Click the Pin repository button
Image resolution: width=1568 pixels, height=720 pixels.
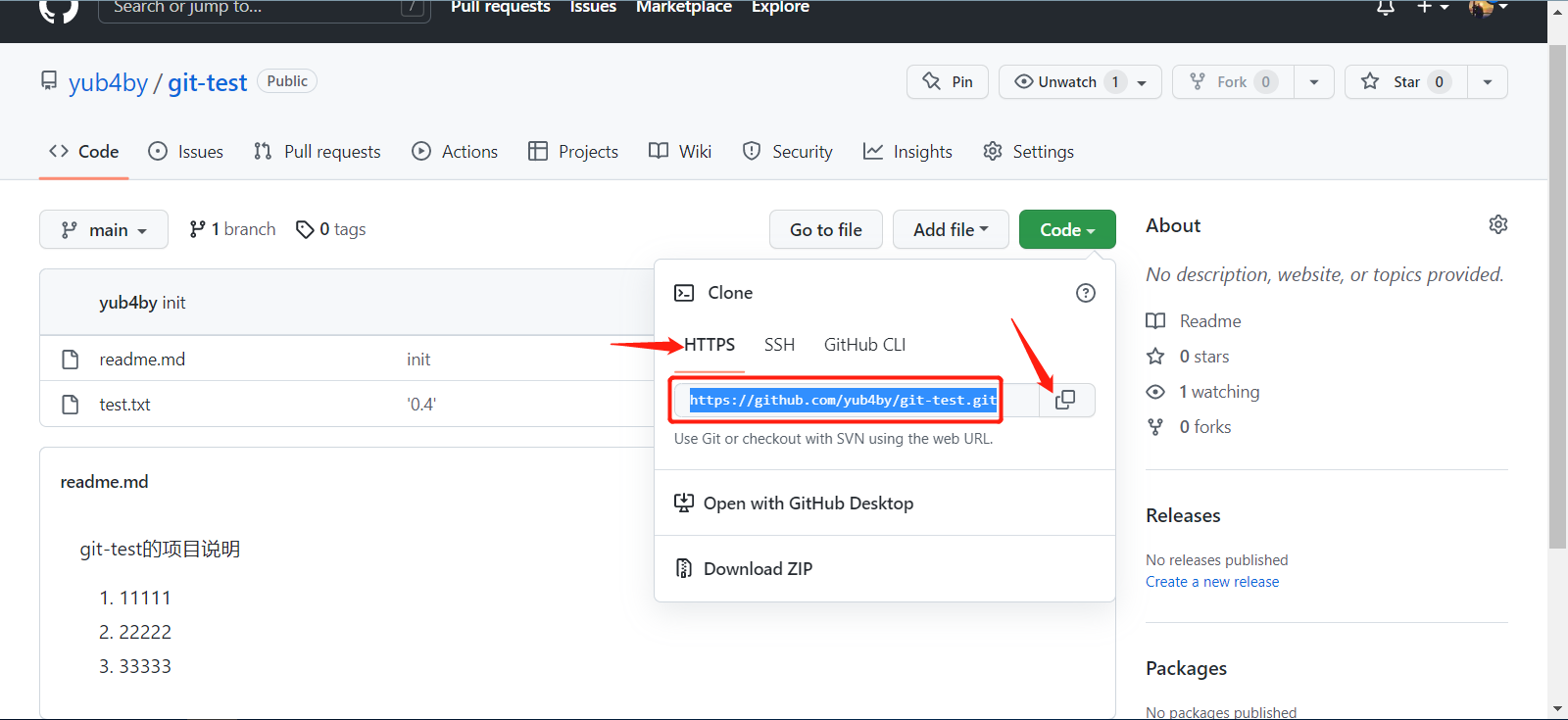[x=948, y=82]
